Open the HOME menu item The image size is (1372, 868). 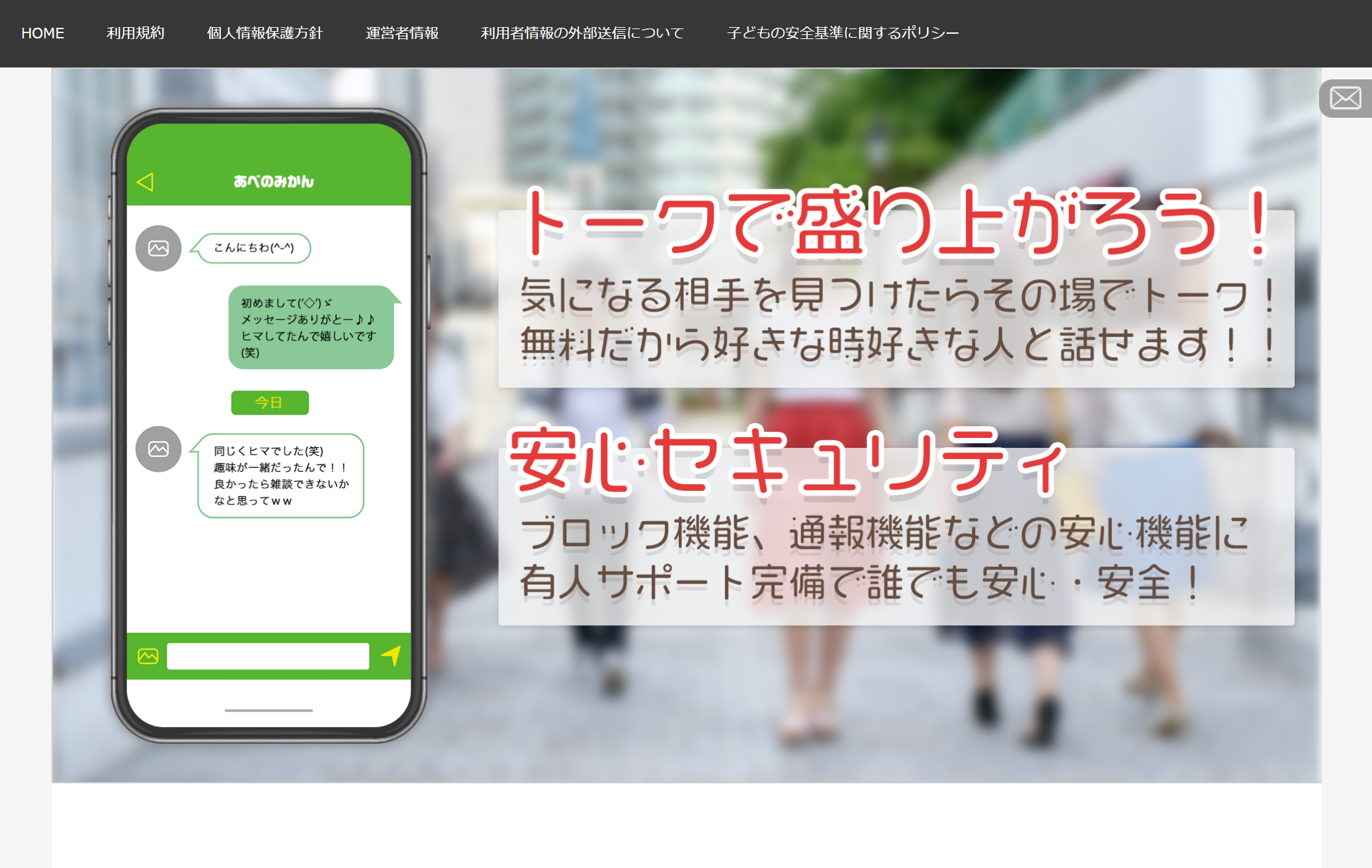pos(42,33)
